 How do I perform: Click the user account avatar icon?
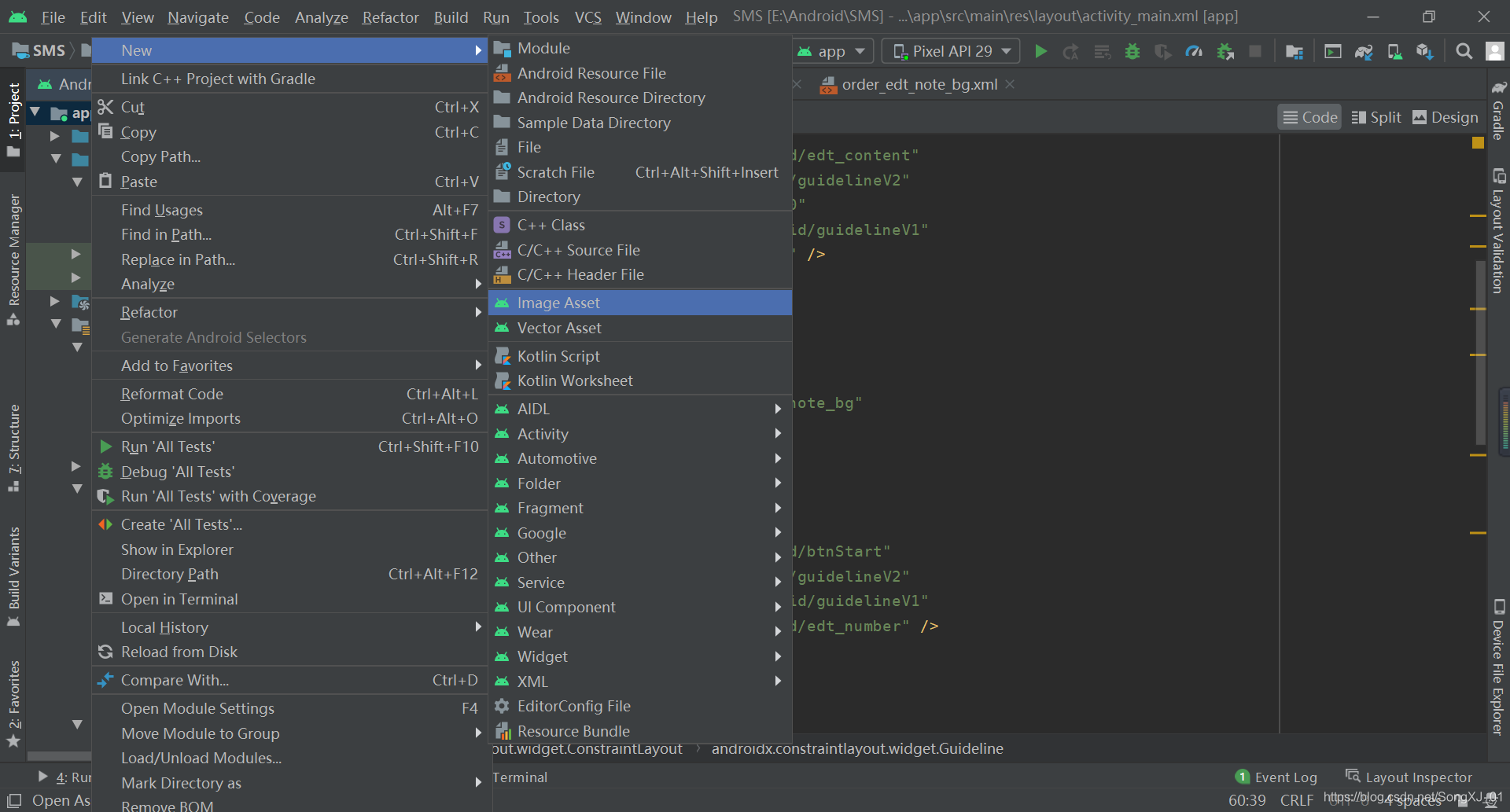(1494, 52)
